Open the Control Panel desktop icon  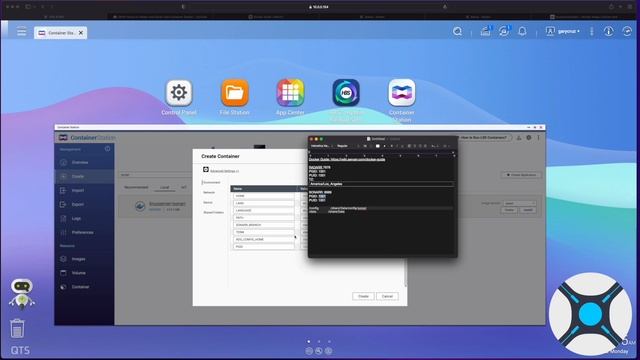click(x=179, y=93)
